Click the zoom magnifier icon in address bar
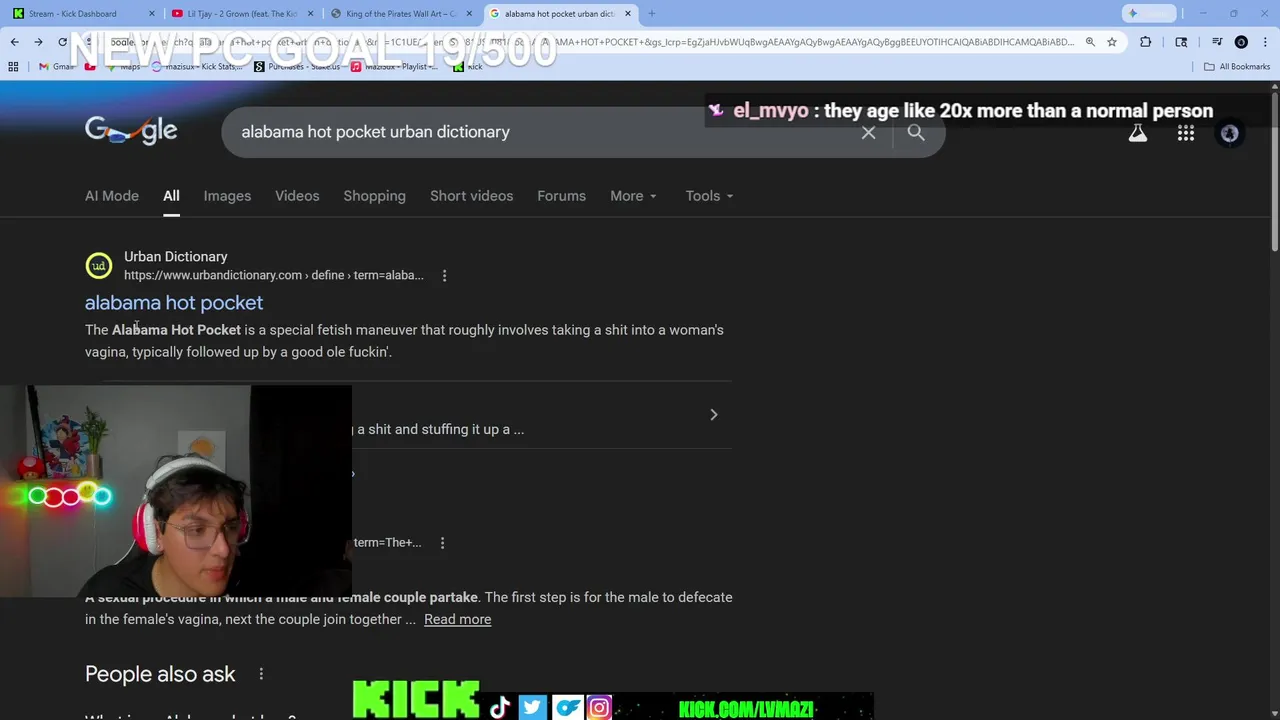Image resolution: width=1280 pixels, height=720 pixels. (1090, 42)
